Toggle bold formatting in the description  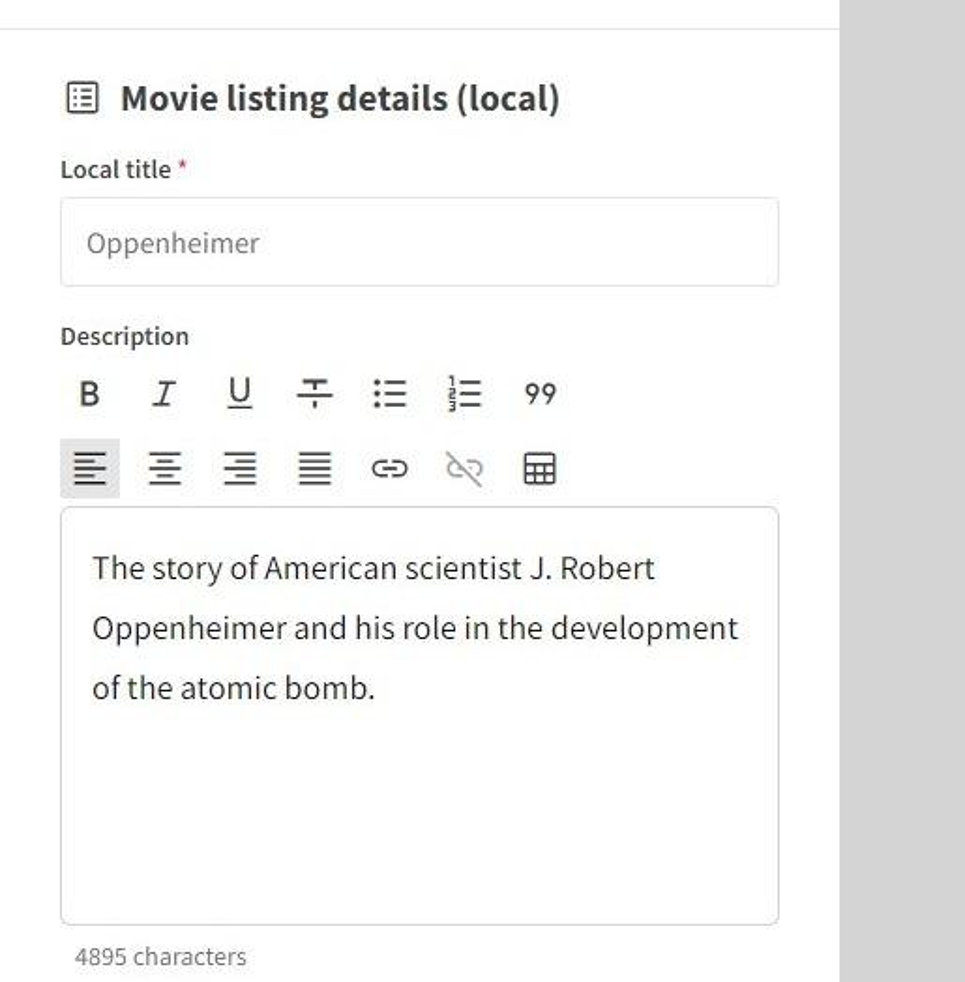[x=89, y=394]
